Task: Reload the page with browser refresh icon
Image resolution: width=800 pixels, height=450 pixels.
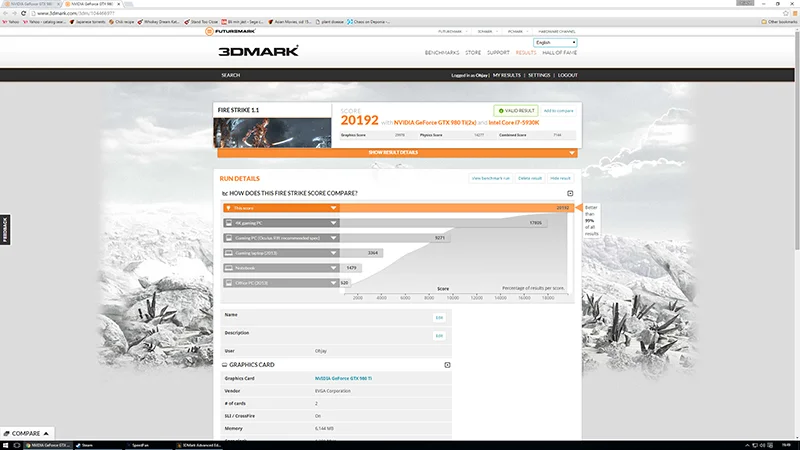Action: (23, 13)
